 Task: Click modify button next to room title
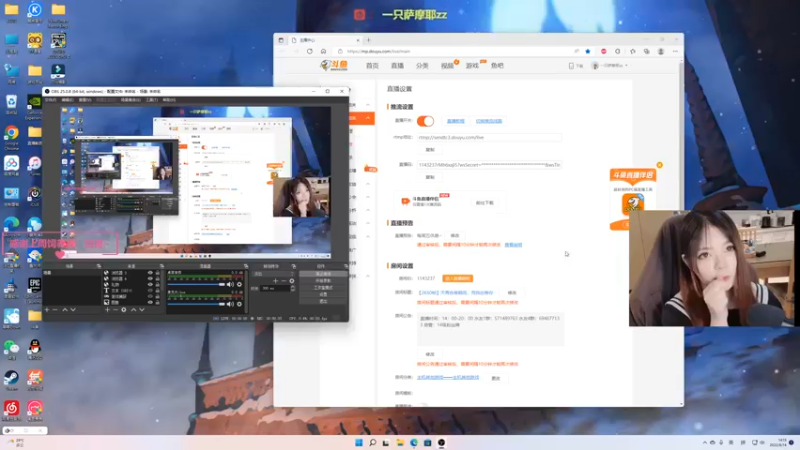512,292
